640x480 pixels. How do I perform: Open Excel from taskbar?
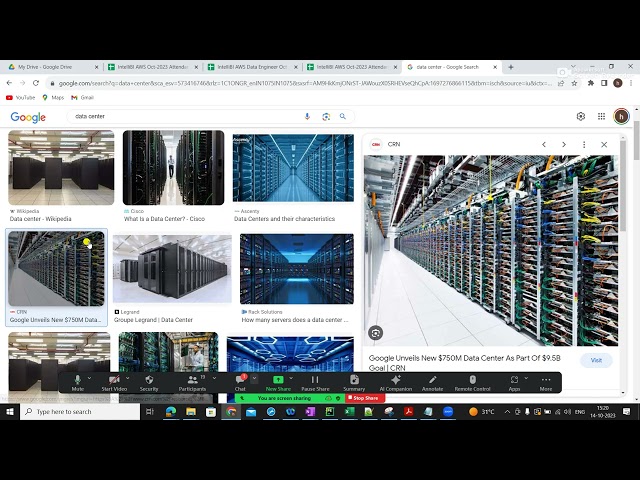coord(349,412)
